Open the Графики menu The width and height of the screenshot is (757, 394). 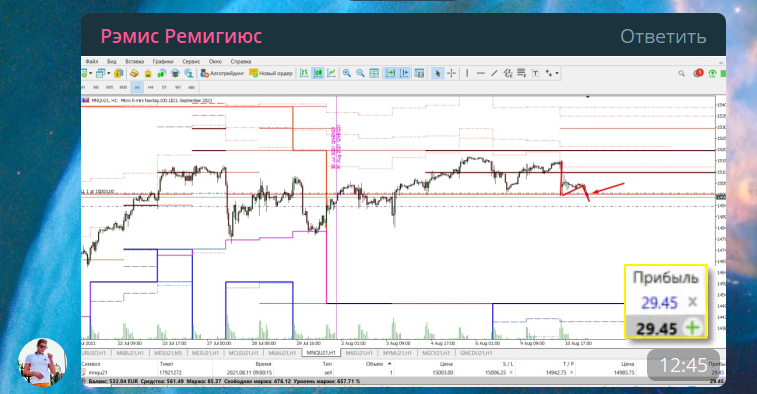tap(163, 61)
